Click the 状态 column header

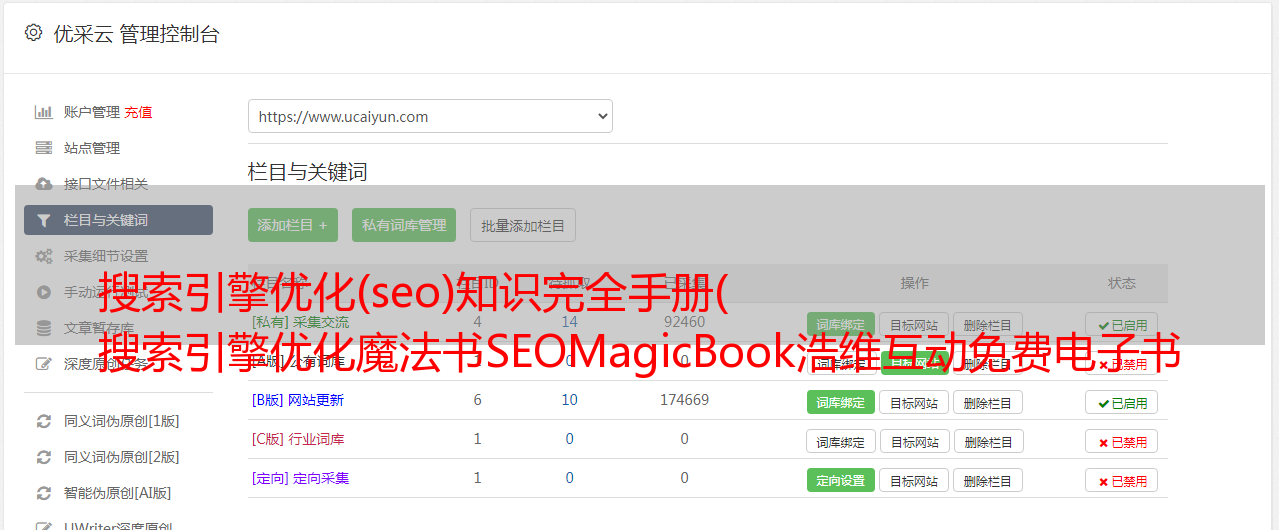pyautogui.click(x=1122, y=283)
